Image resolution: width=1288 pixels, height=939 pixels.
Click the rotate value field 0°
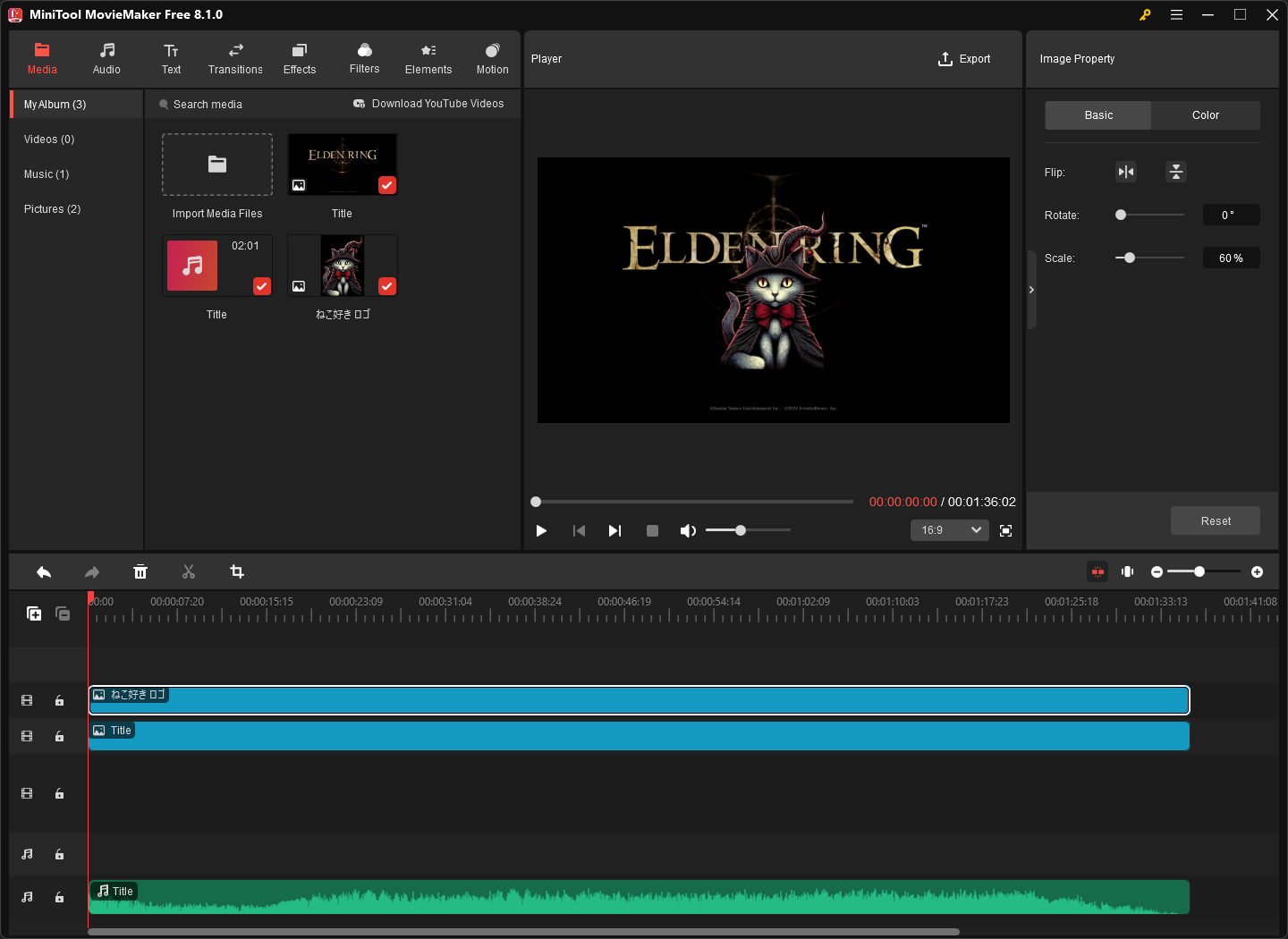[x=1231, y=215]
